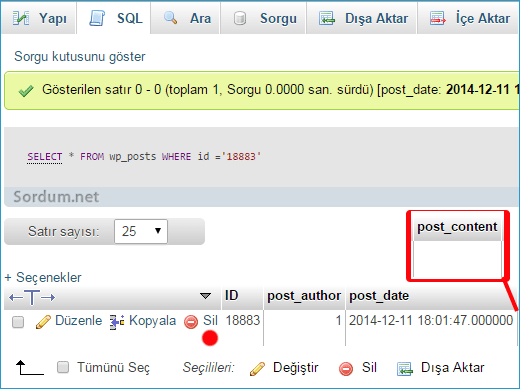520x389 pixels.
Task: Click the Değiştir bulk button
Action: (296, 367)
